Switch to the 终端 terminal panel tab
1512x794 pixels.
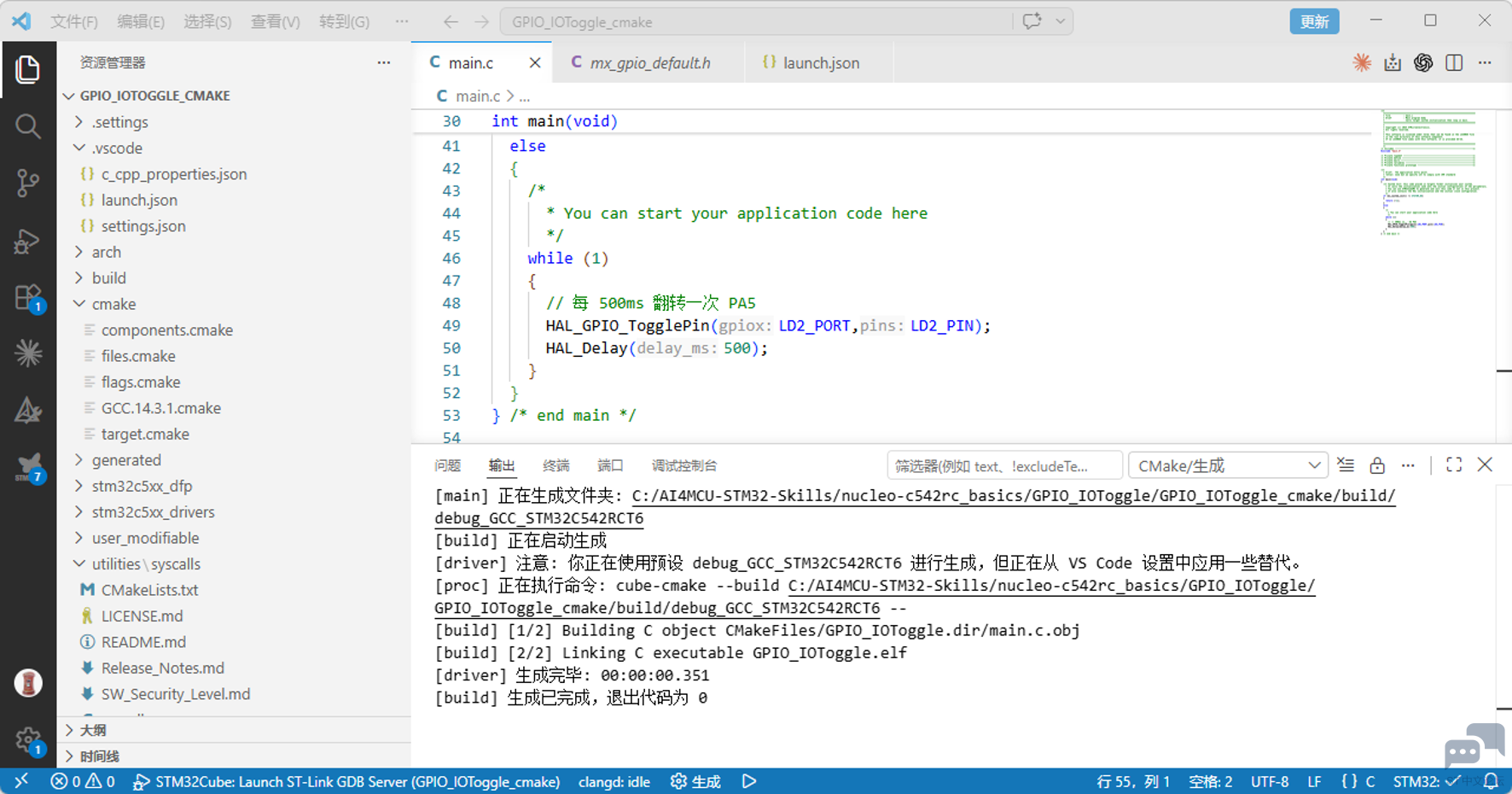click(556, 465)
